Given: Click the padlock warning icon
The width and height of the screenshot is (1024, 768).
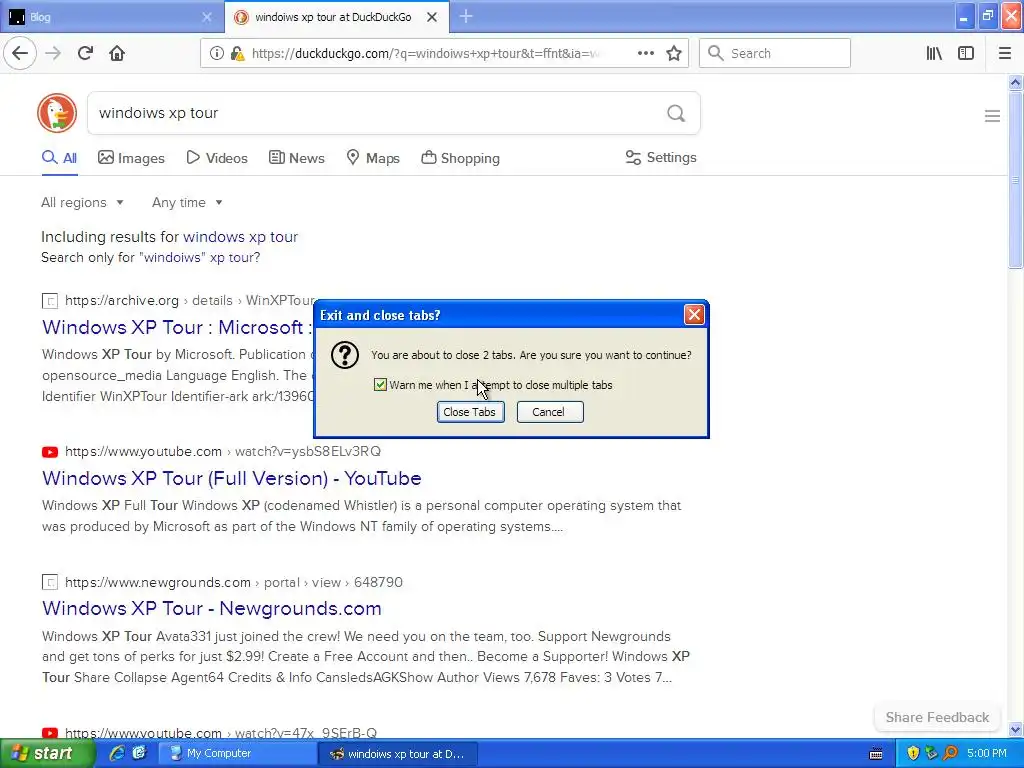Looking at the screenshot, I should click(238, 54).
